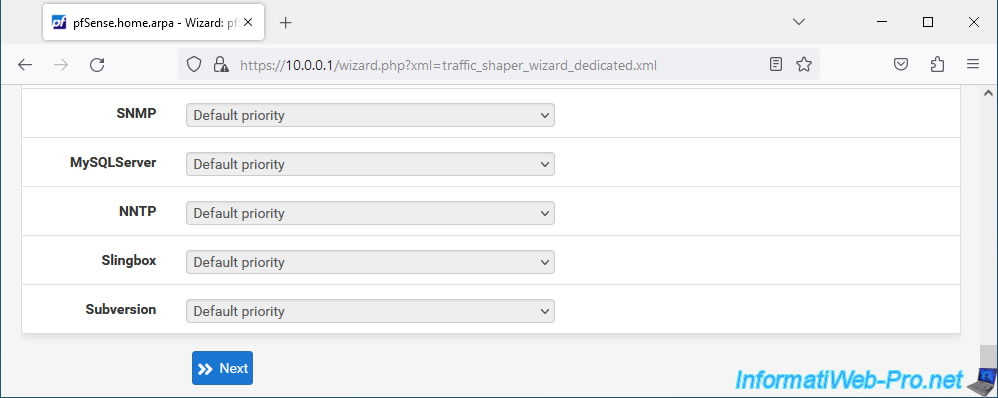Toggle reader view icon in address bar
Image resolution: width=998 pixels, height=398 pixels.
pyautogui.click(x=775, y=64)
